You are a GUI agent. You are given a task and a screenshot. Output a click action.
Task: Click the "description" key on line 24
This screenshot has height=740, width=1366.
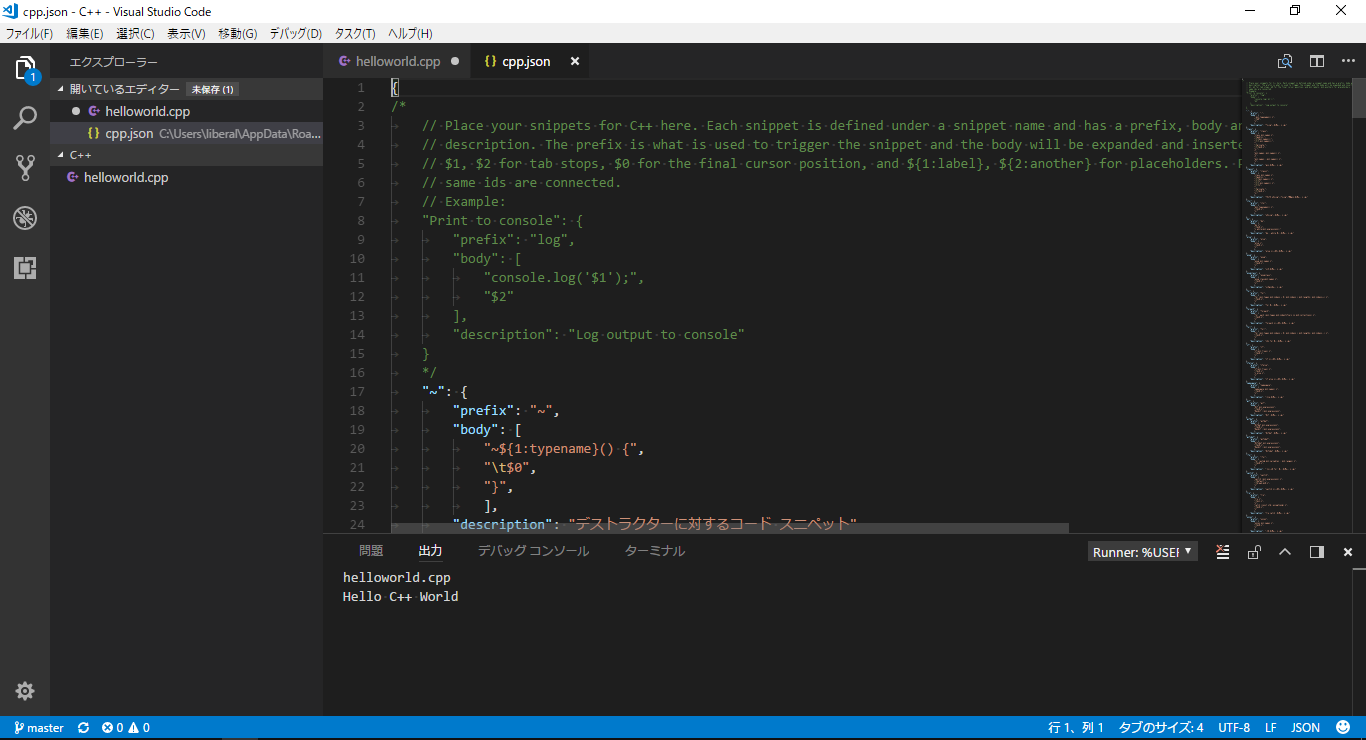[x=503, y=524]
